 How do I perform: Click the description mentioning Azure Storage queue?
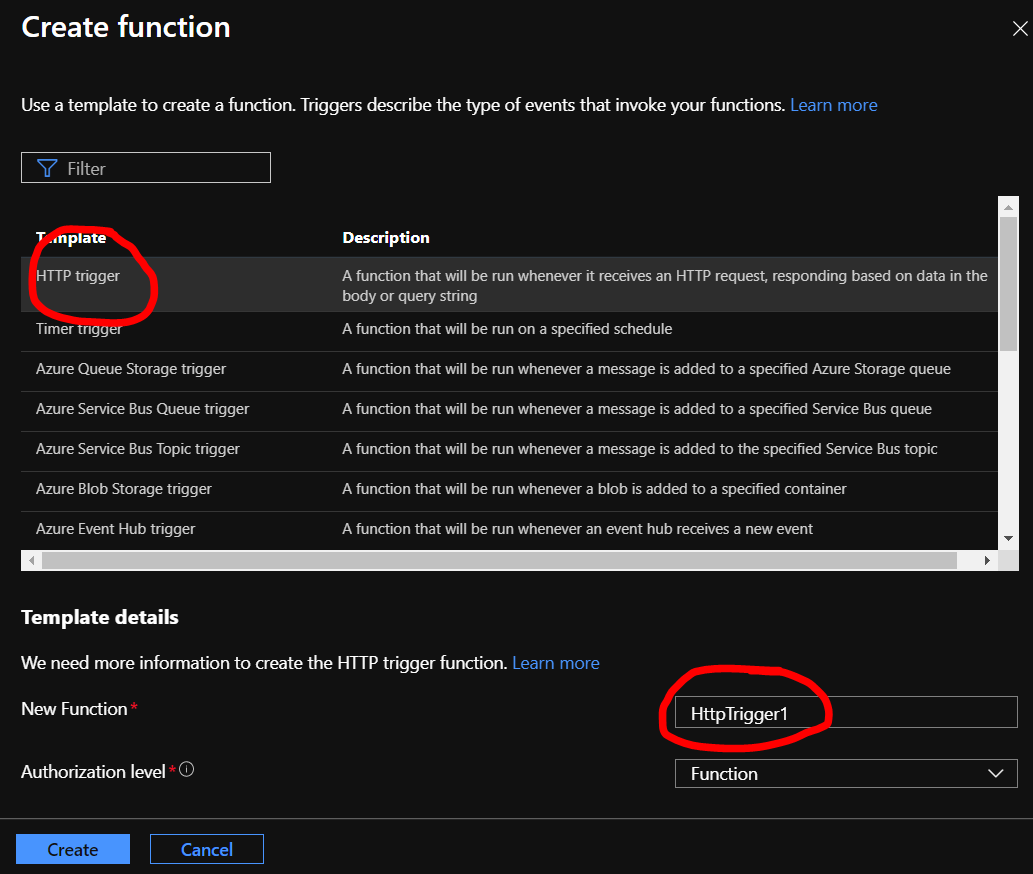tap(646, 369)
